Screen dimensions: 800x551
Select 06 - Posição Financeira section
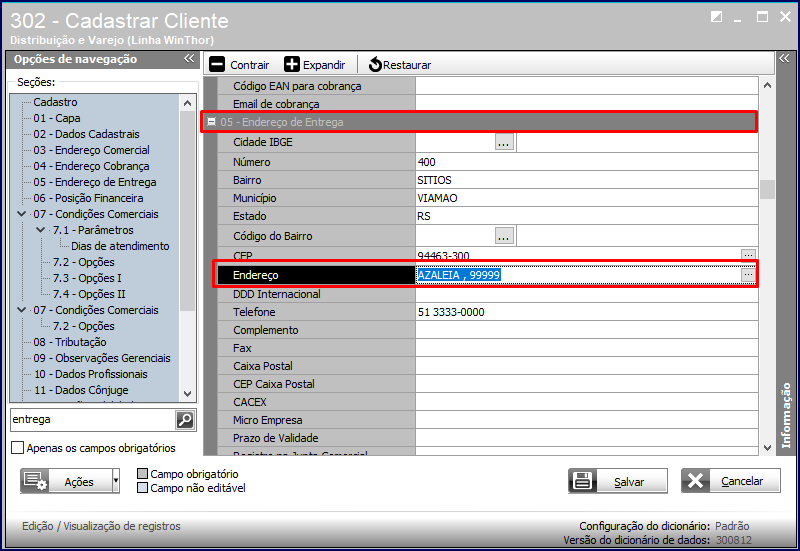tap(88, 198)
